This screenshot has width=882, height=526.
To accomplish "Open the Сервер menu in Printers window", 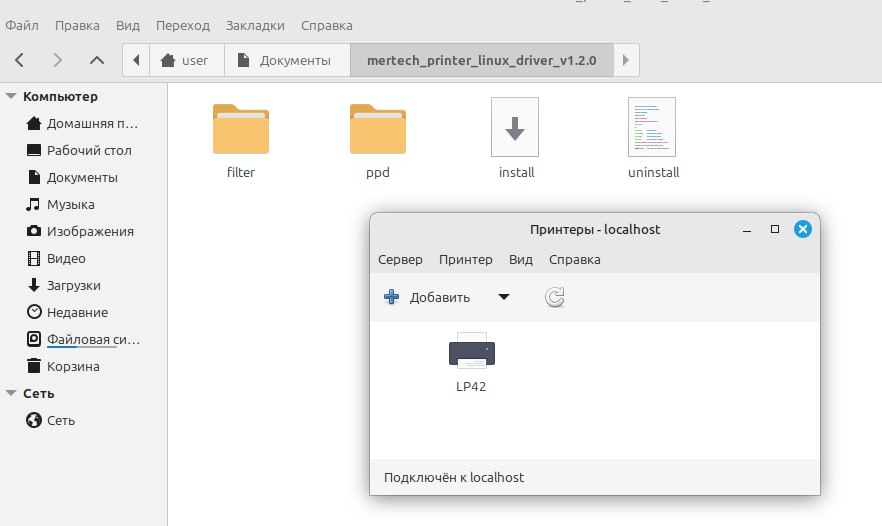I will click(x=400, y=259).
